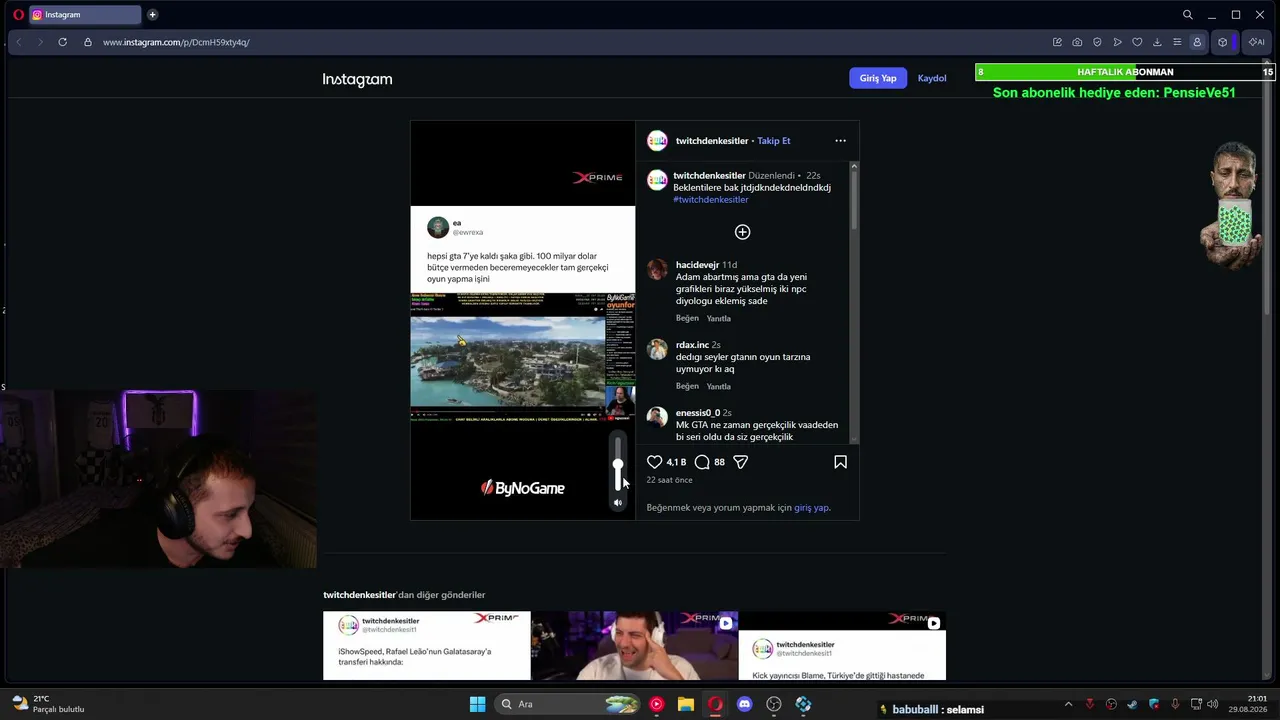Open enessis0_0's profile

(x=698, y=413)
